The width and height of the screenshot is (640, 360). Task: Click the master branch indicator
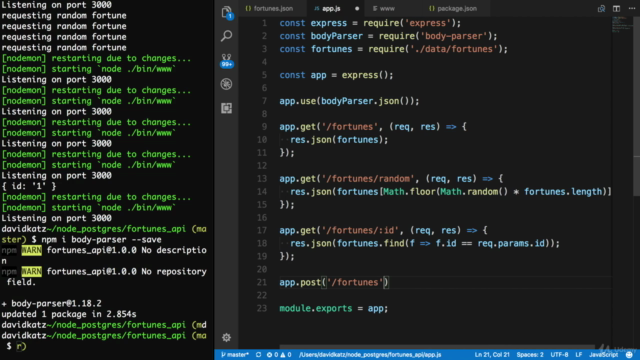[235, 355]
